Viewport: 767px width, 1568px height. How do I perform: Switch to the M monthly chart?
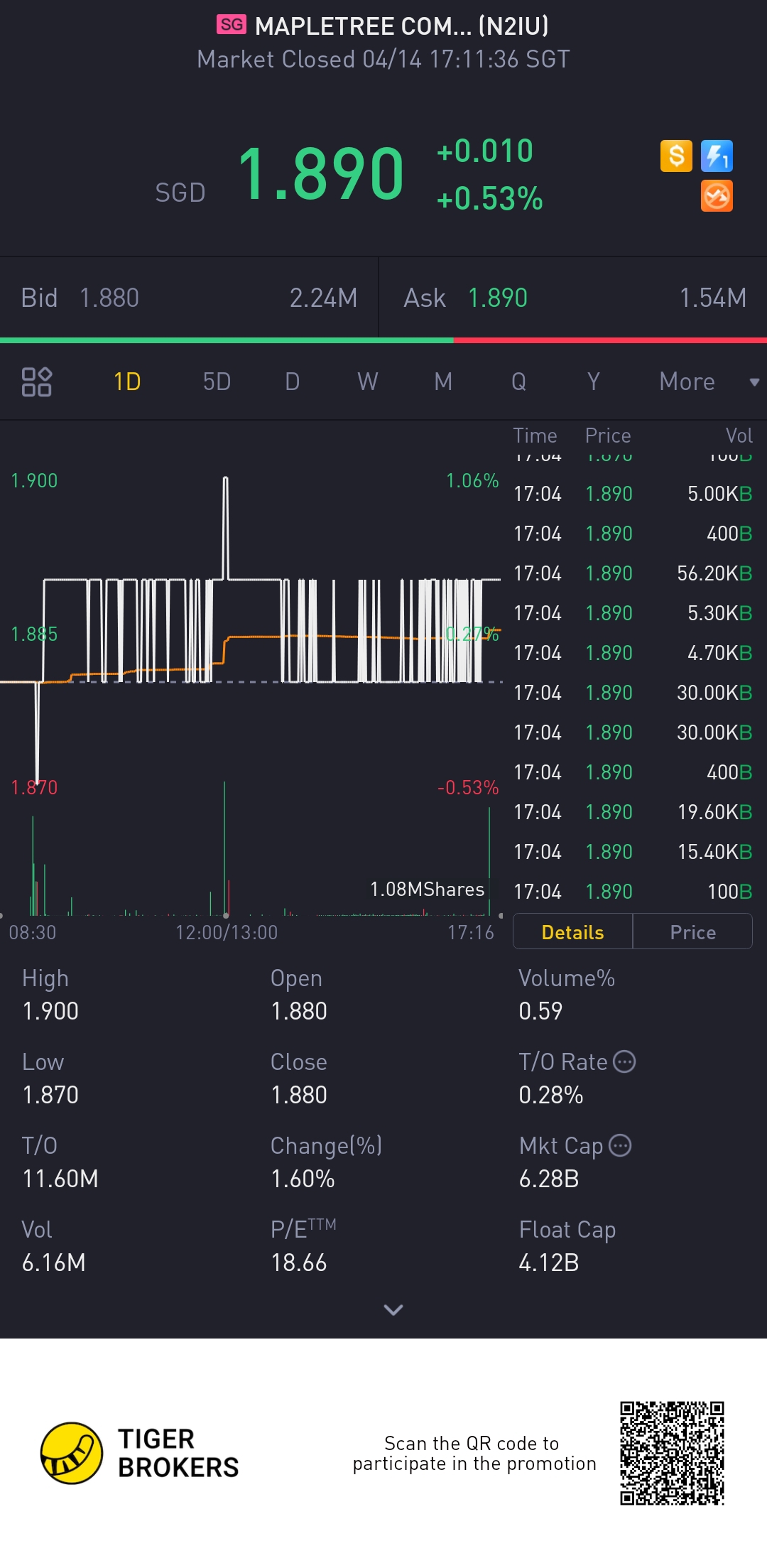(x=443, y=382)
